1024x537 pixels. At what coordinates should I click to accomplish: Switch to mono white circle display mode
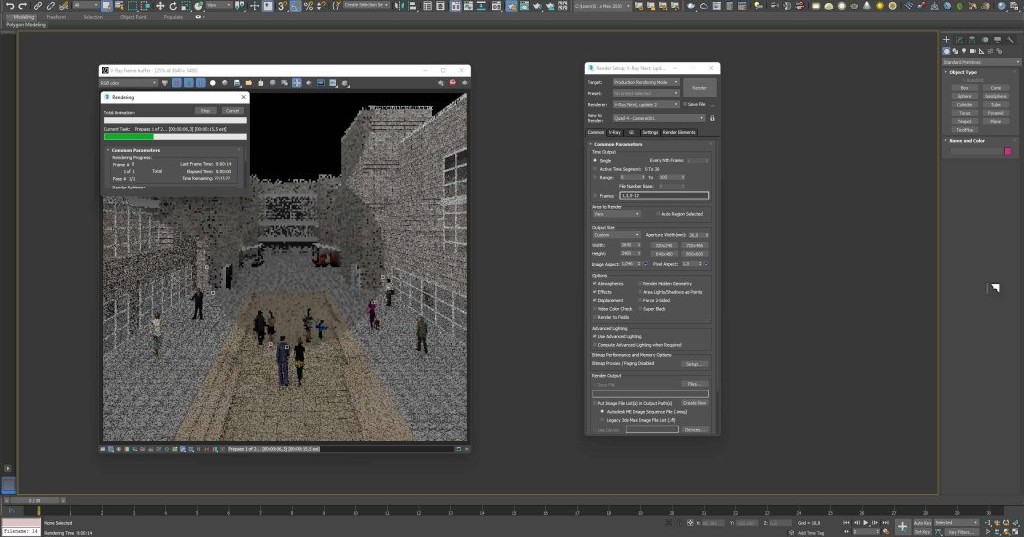click(x=212, y=83)
